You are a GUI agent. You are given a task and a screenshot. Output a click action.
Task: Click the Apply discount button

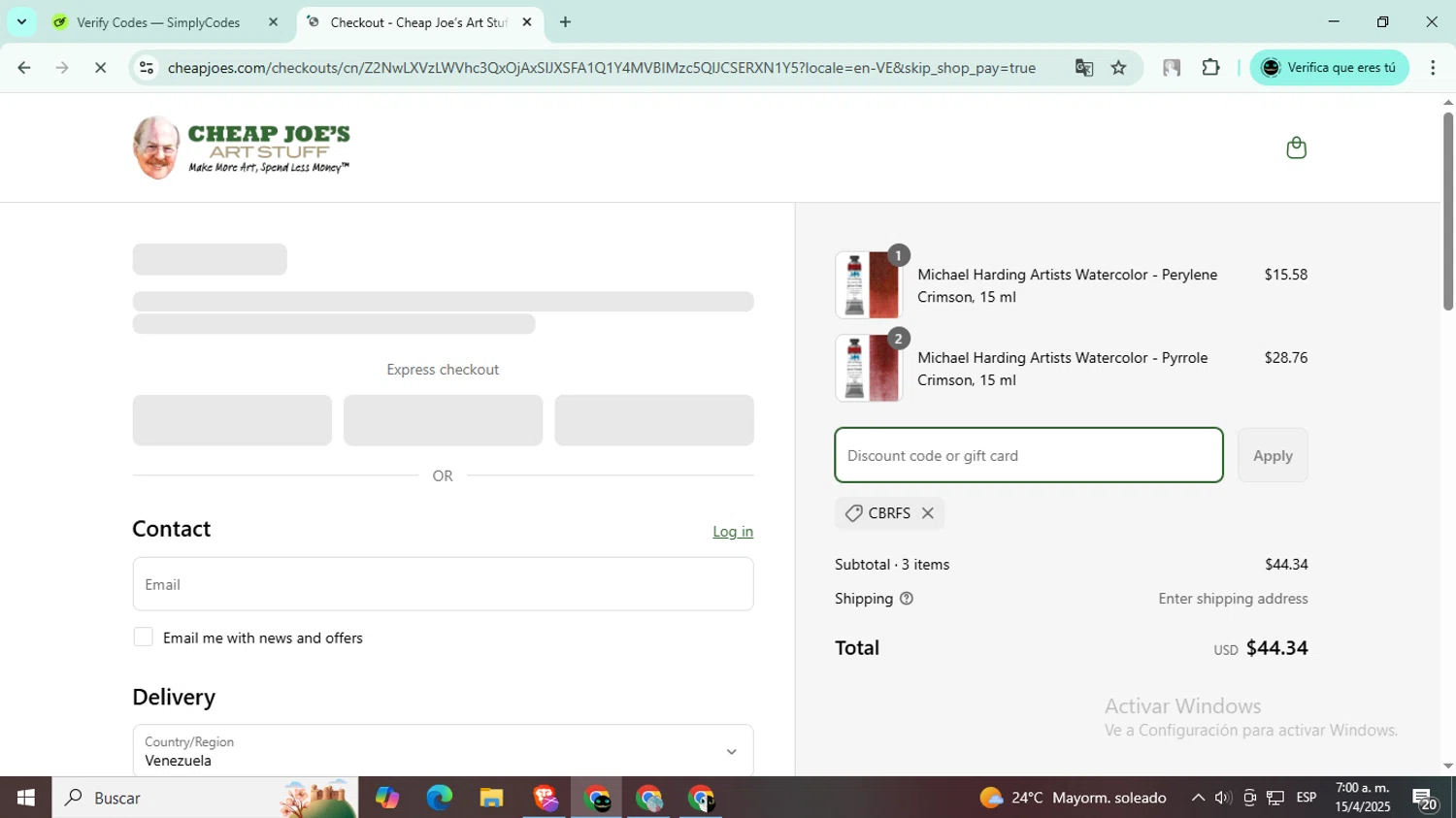pos(1273,455)
